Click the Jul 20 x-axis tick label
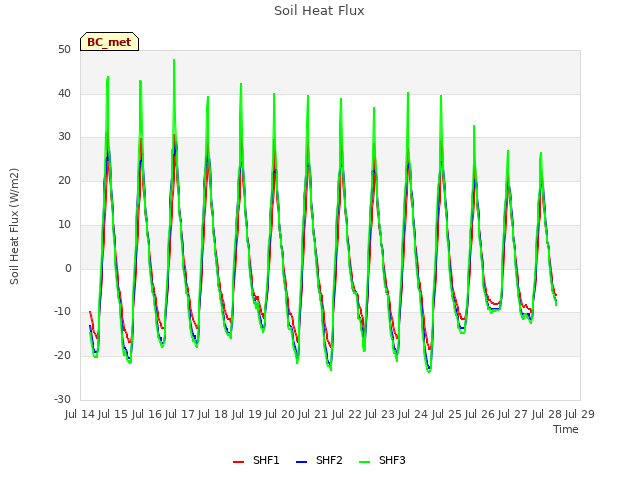The width and height of the screenshot is (640, 480). coord(280,414)
